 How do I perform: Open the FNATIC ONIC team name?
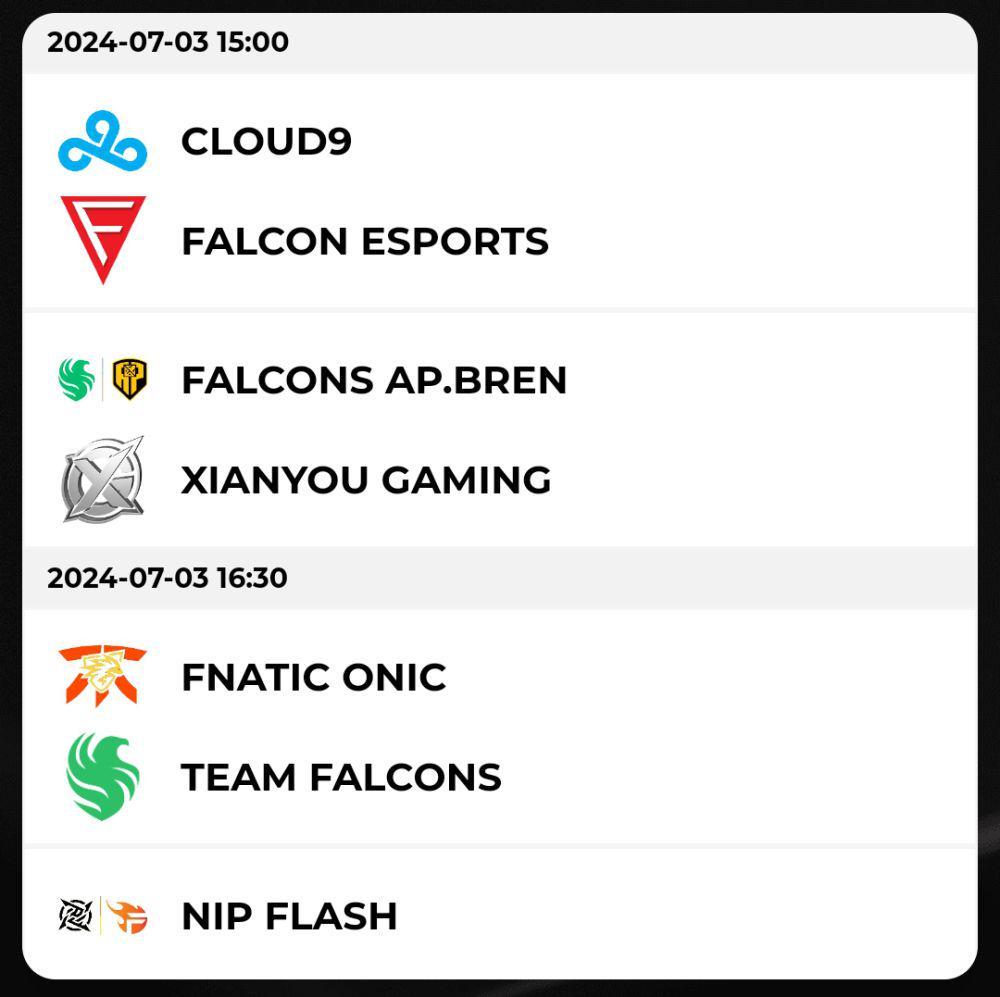tap(314, 677)
